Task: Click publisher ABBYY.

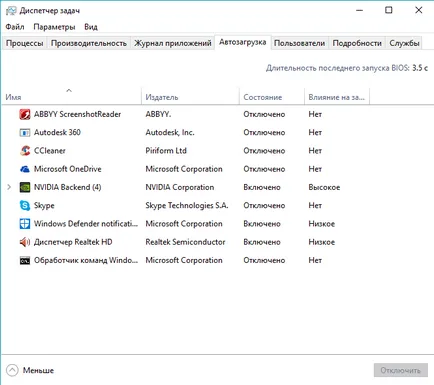Action: (x=158, y=114)
